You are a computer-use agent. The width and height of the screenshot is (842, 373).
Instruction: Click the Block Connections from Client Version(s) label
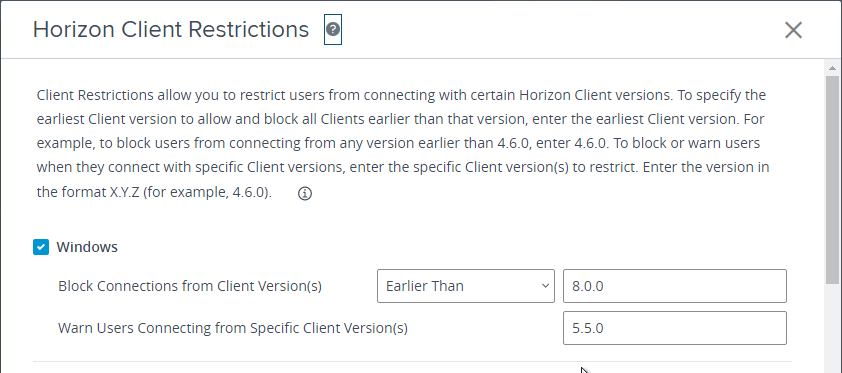click(190, 286)
